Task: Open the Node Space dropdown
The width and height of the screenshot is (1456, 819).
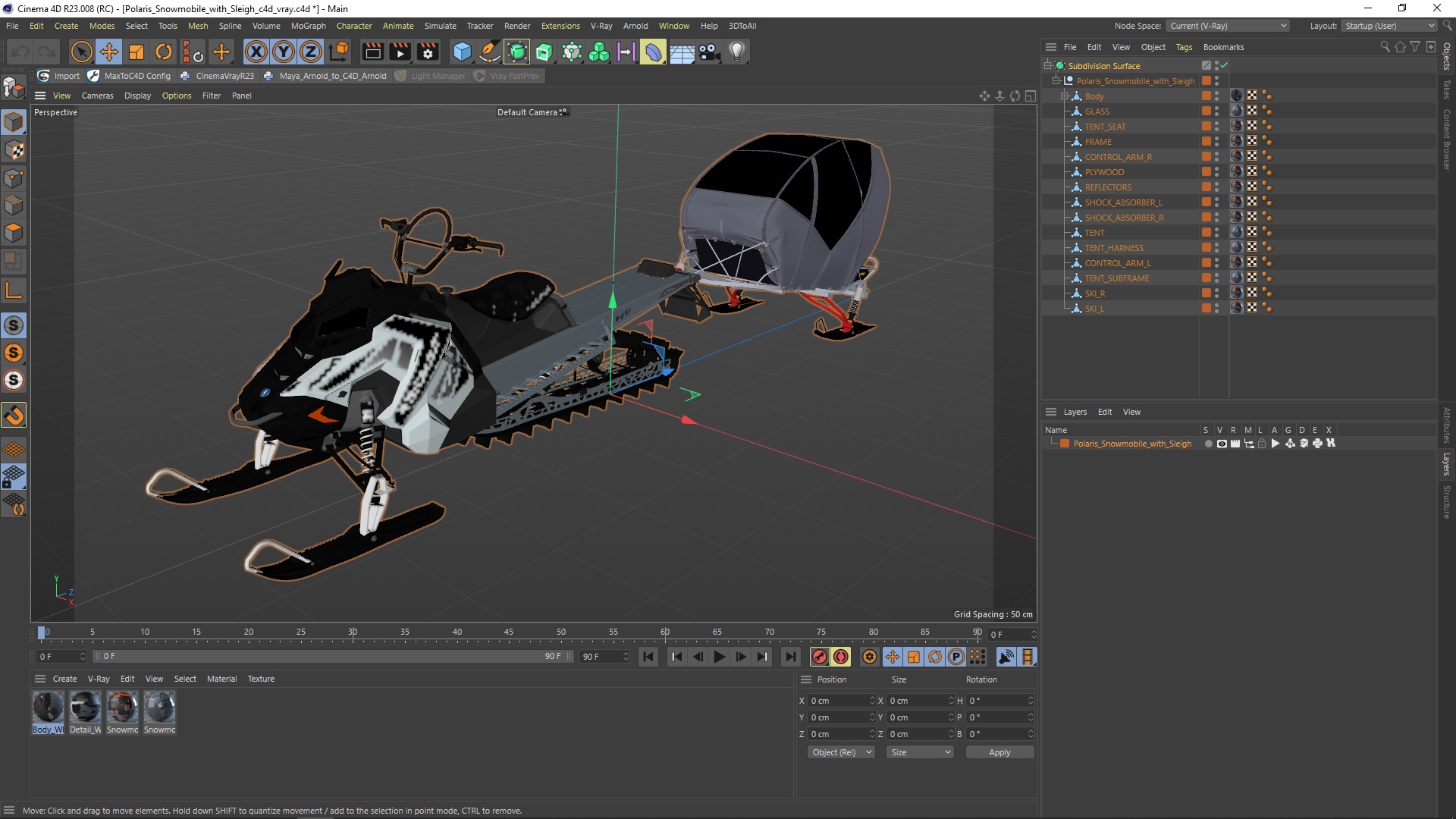Action: coord(1227,26)
